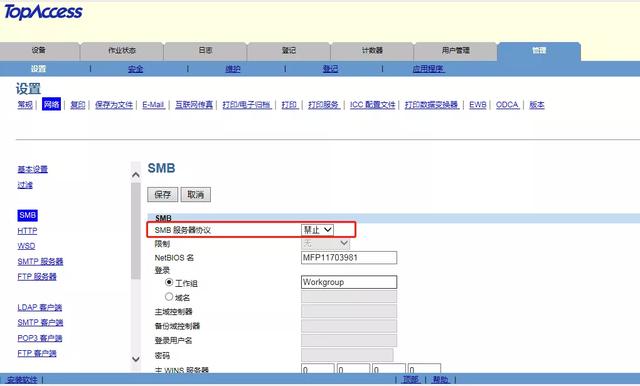Open 过滤 in the left sidebar

pyautogui.click(x=25, y=185)
